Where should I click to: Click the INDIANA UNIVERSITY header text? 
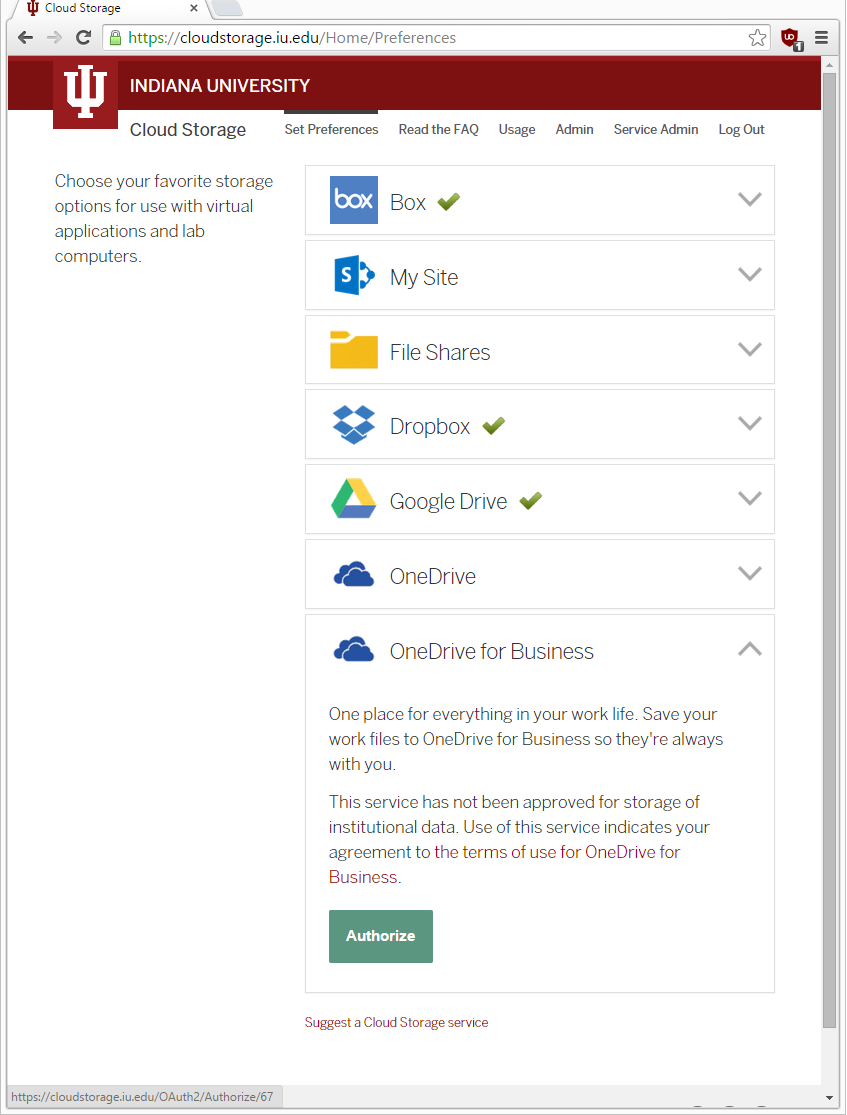(220, 86)
